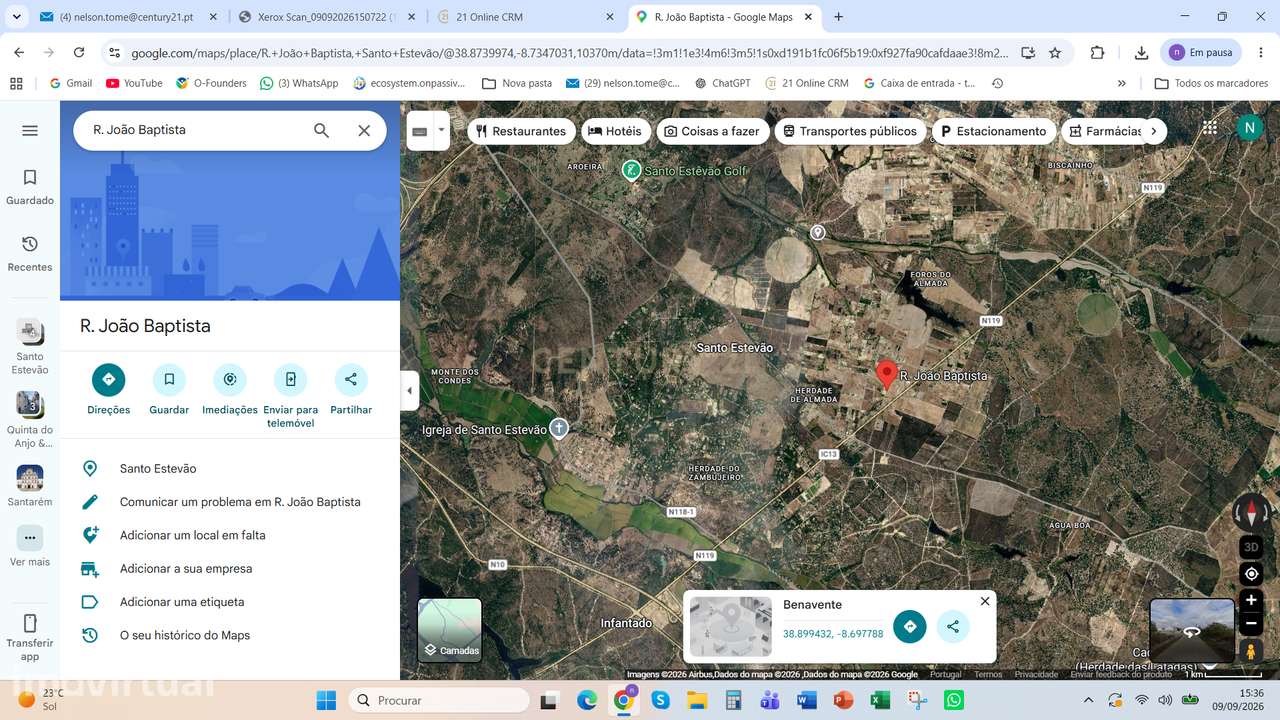Open the Google apps grid icon
Viewport: 1280px width, 720px height.
1210,127
